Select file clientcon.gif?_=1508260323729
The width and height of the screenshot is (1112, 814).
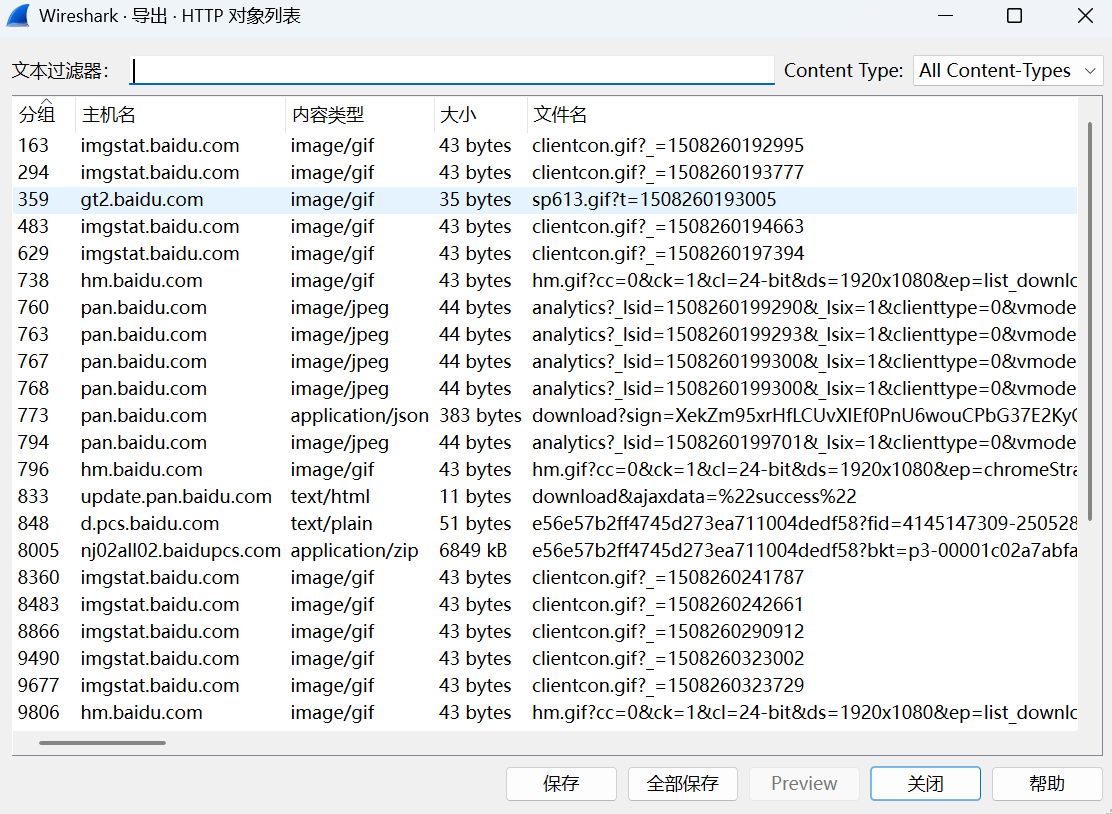point(668,686)
